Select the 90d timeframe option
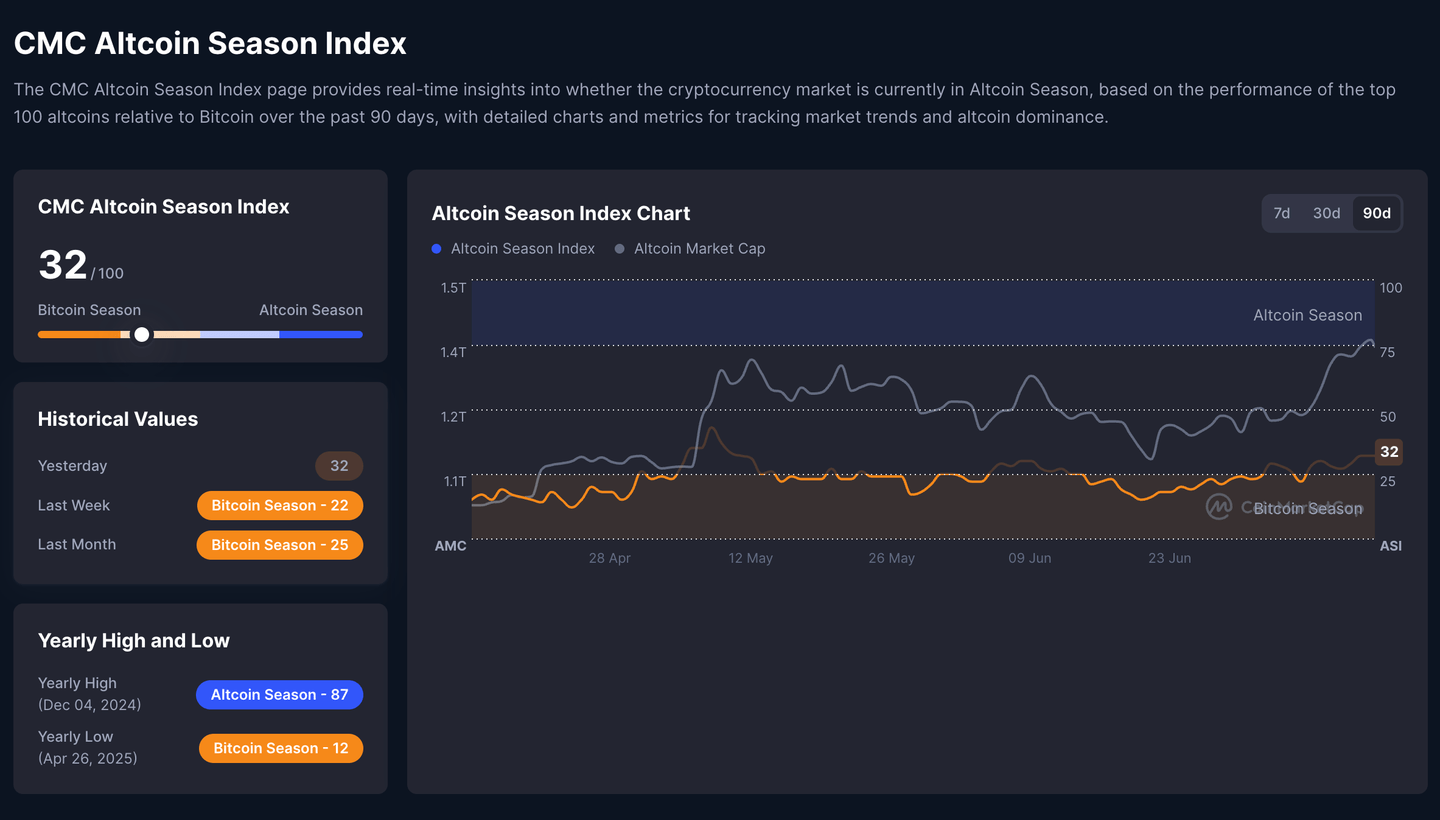The height and width of the screenshot is (820, 1440). click(1377, 213)
